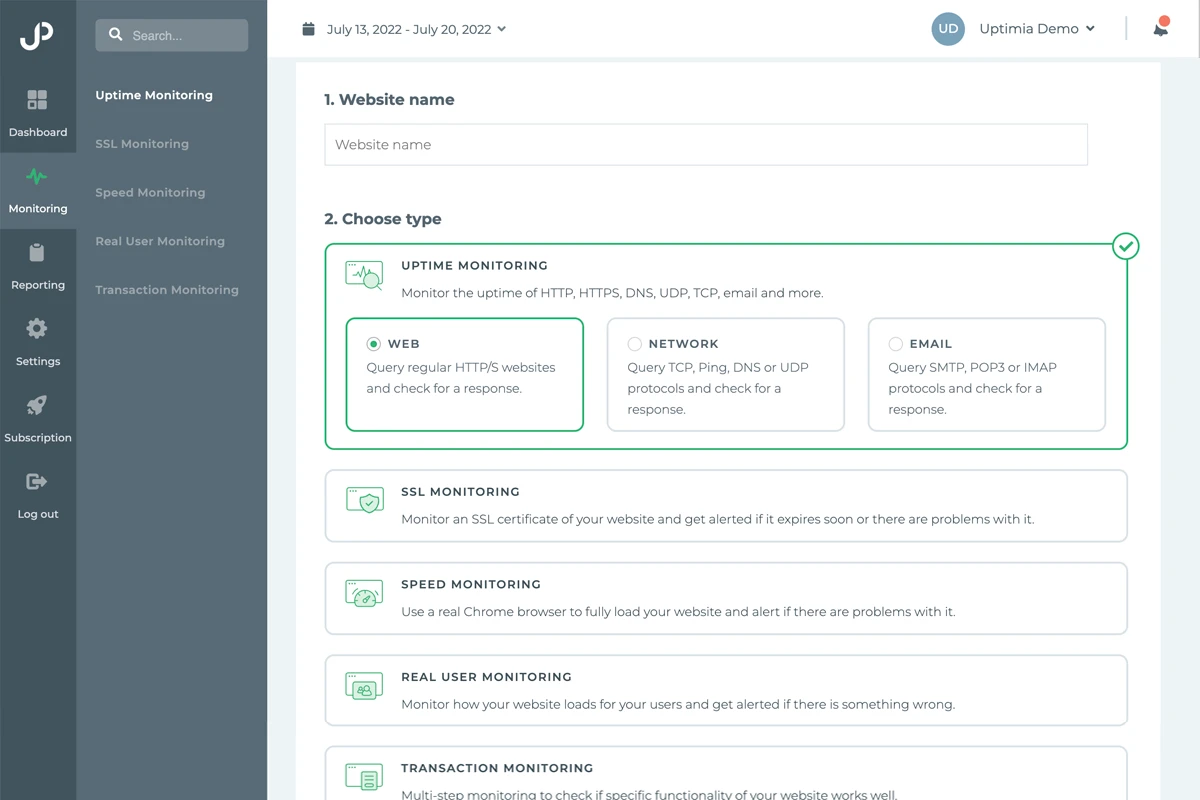Open the Settings gear icon
This screenshot has height=800, width=1200.
click(x=37, y=329)
